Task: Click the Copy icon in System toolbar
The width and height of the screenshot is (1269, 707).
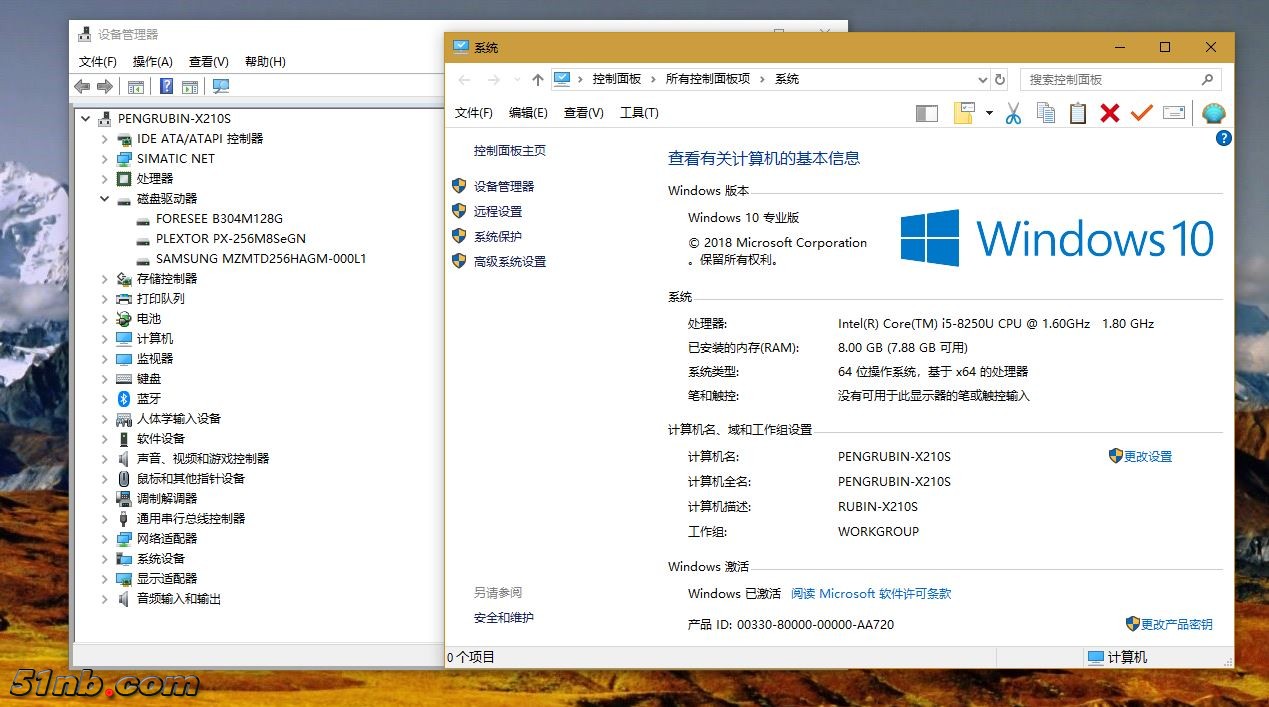Action: tap(1045, 113)
